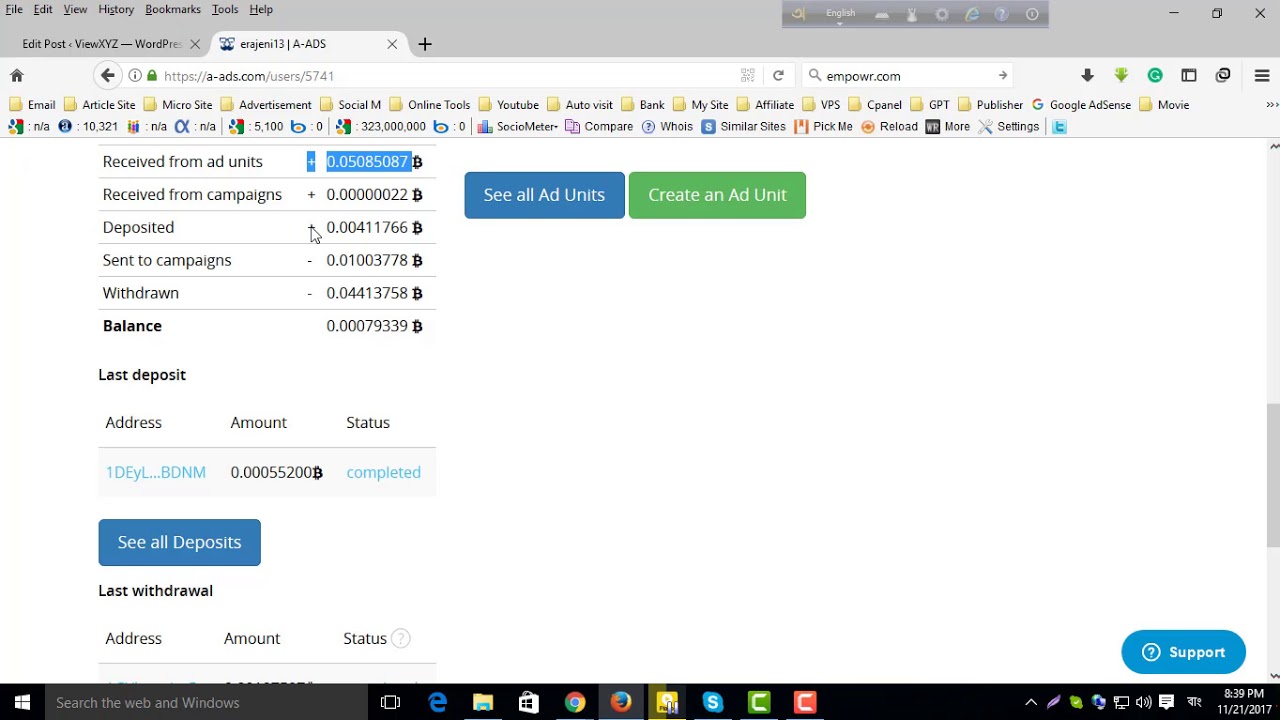Image resolution: width=1280 pixels, height=720 pixels.
Task: Click the See all Deposits button
Action: pyautogui.click(x=179, y=542)
